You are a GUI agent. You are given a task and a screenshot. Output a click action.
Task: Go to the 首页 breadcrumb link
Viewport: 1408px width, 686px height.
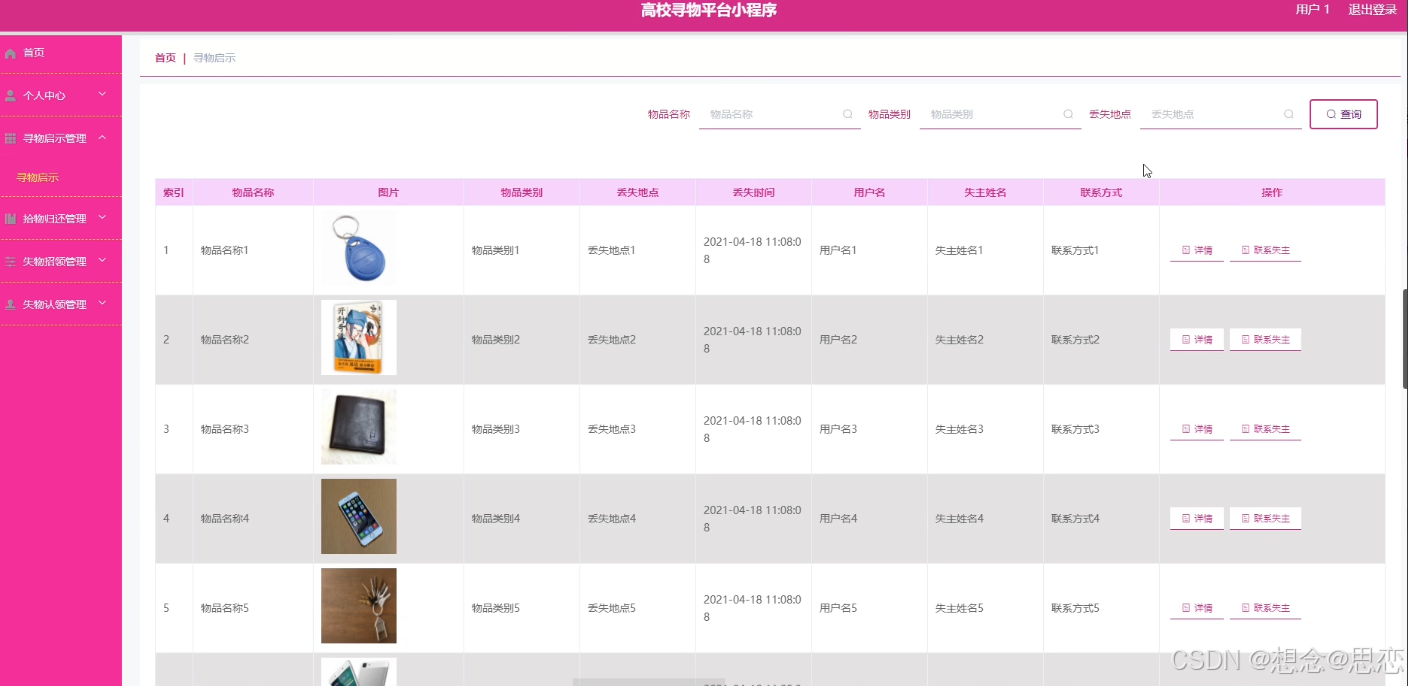(165, 58)
